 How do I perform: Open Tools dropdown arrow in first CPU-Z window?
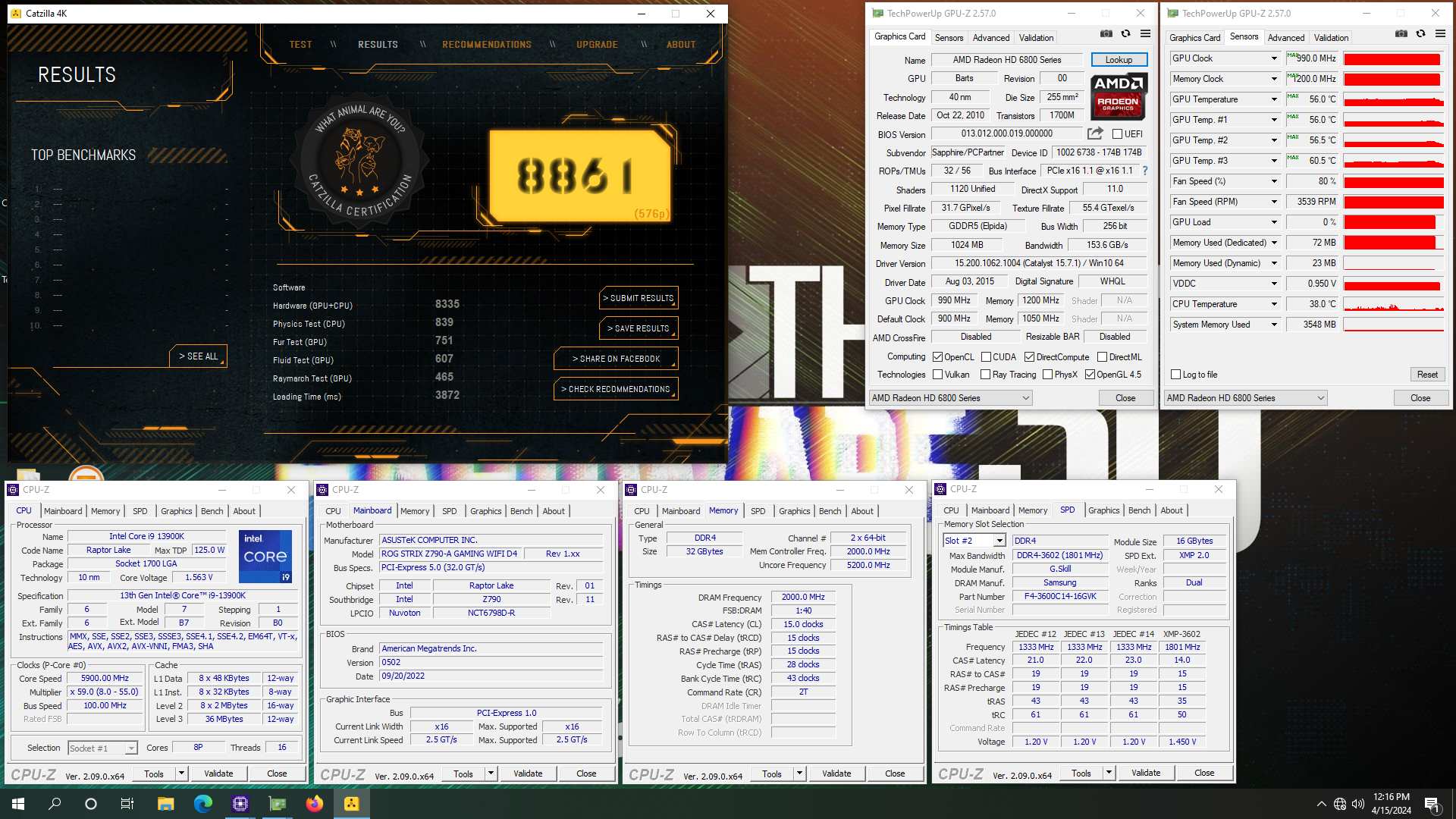(181, 773)
